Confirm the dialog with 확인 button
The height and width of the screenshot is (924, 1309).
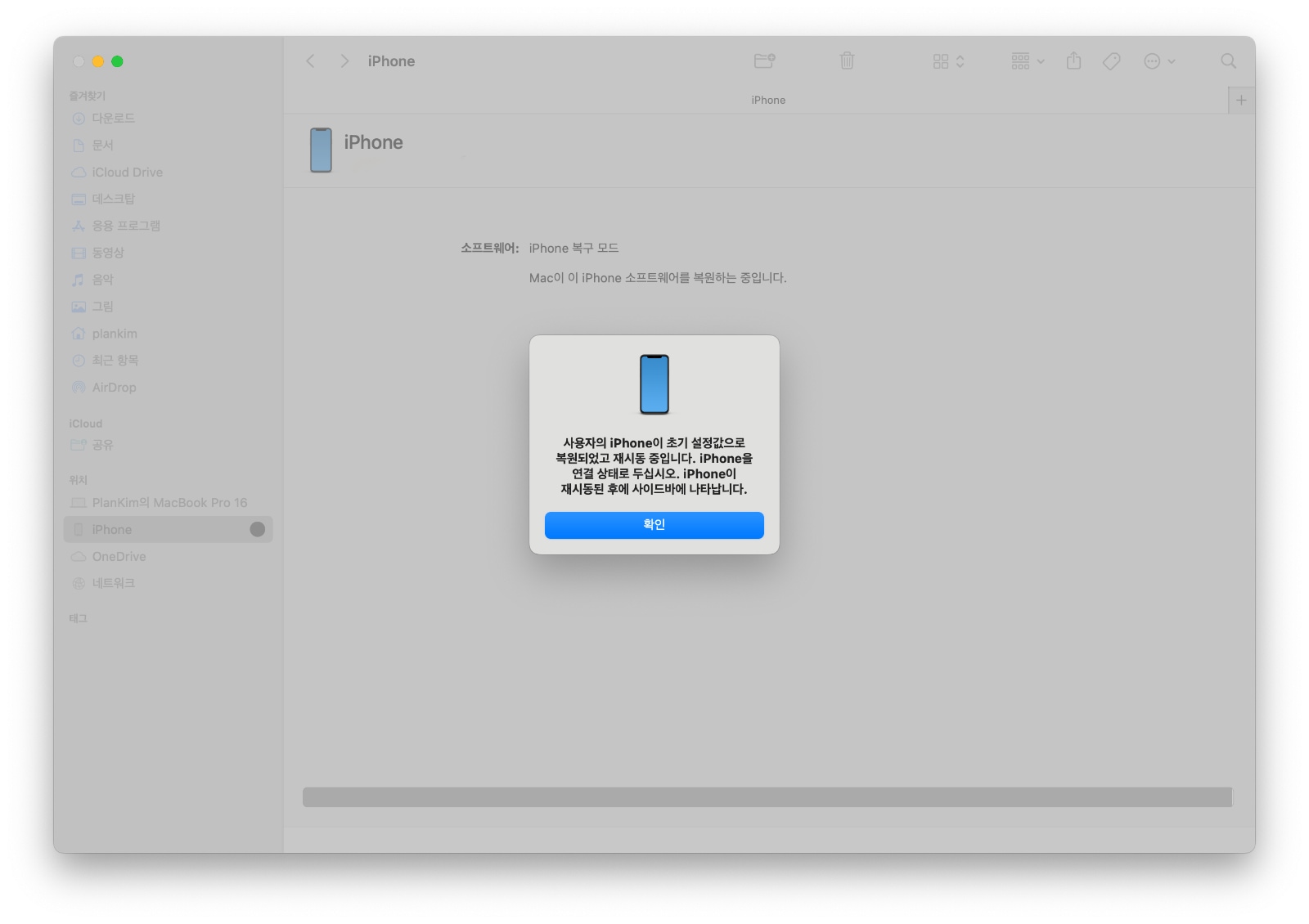tap(654, 525)
